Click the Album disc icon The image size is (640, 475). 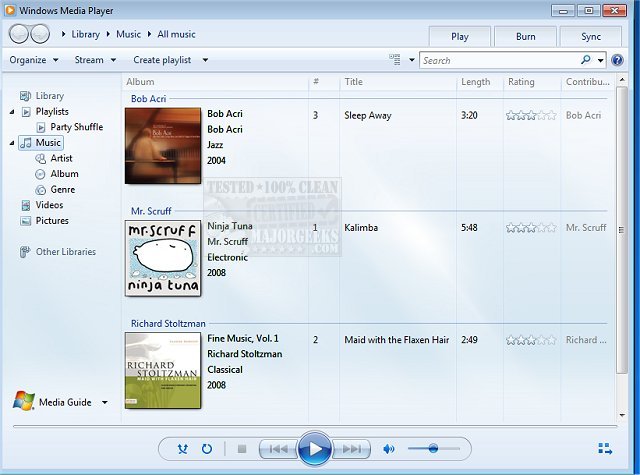click(40, 174)
